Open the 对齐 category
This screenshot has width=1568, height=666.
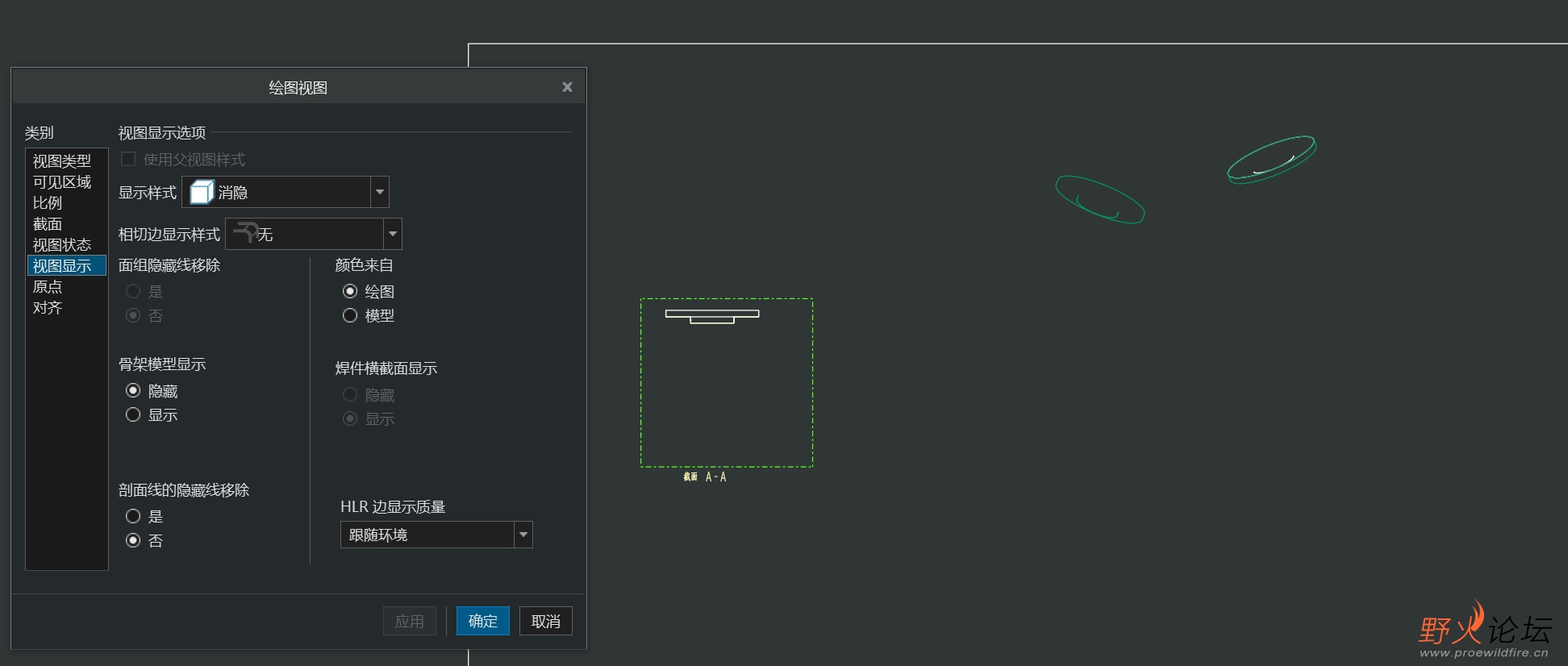click(48, 308)
